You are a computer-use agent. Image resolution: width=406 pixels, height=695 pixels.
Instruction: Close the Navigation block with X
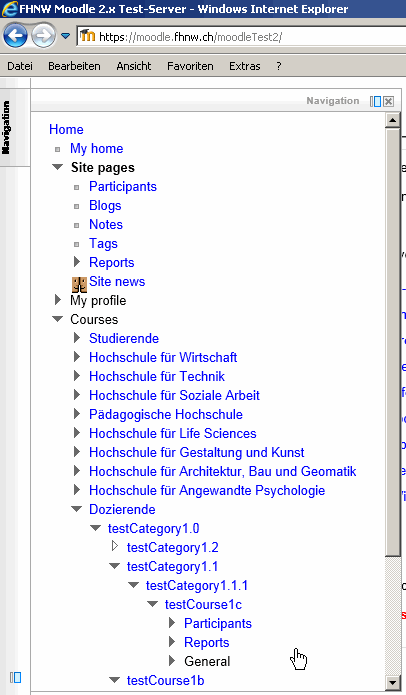point(388,102)
